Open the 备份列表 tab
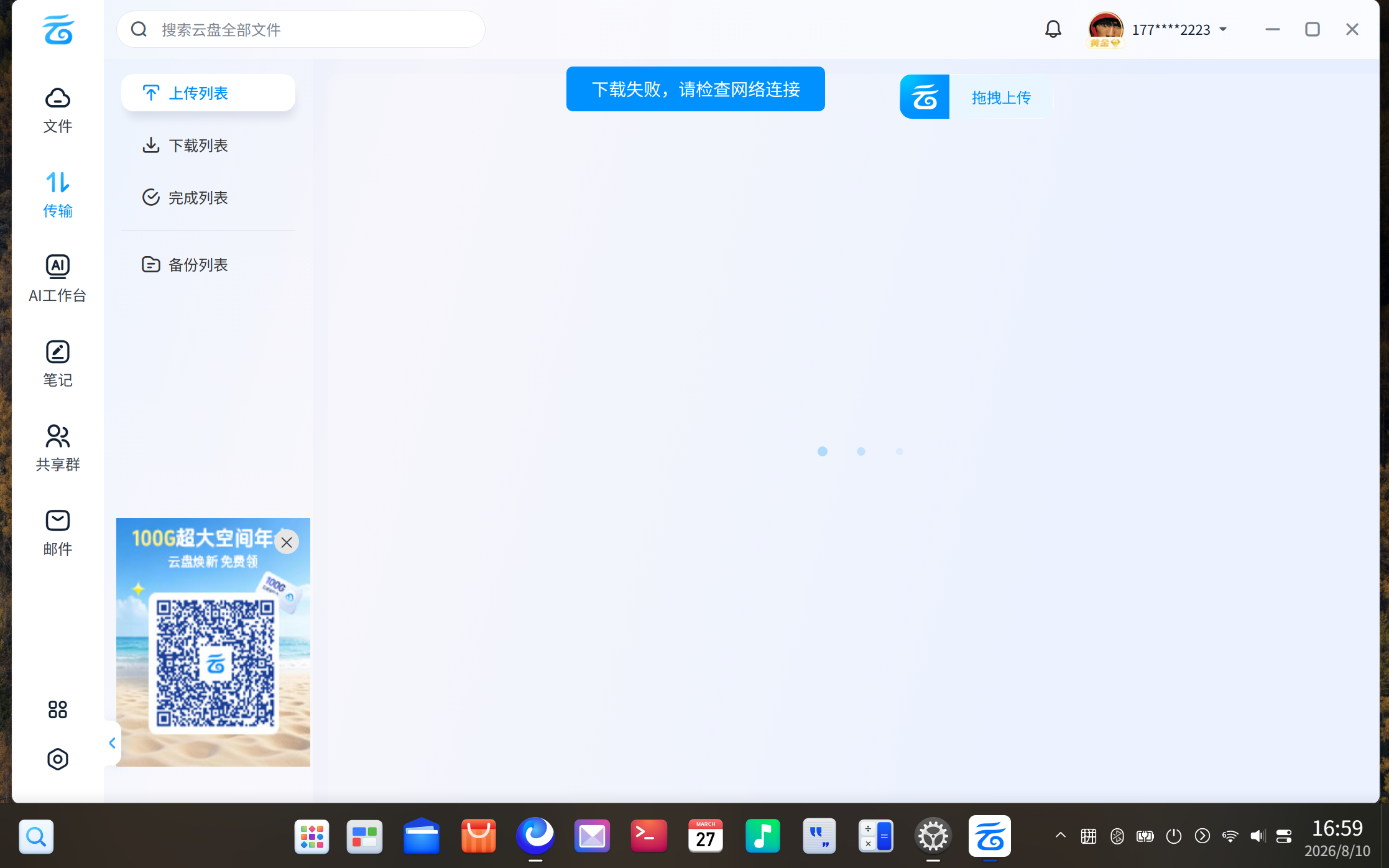This screenshot has width=1389, height=868. 208,264
